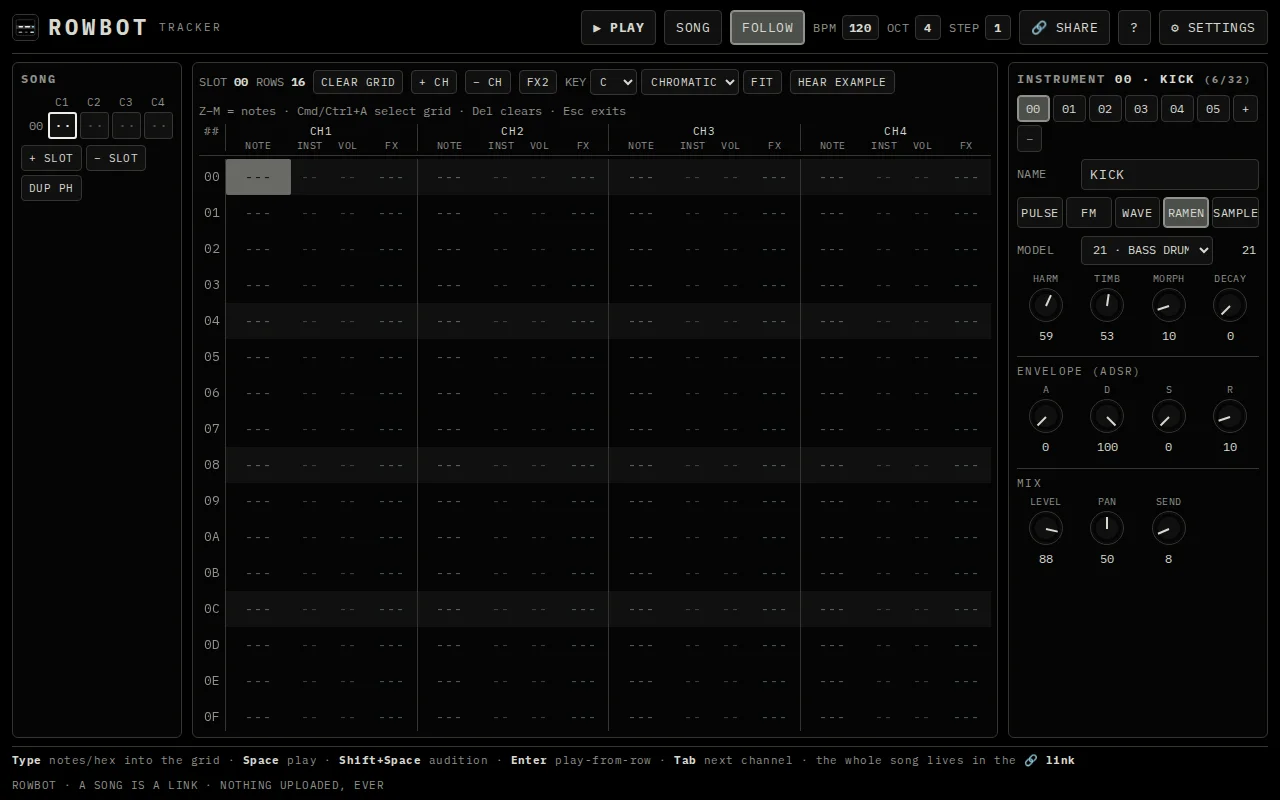Click the instrument name field KICK
Screen dimensions: 1280x800
[1169, 175]
